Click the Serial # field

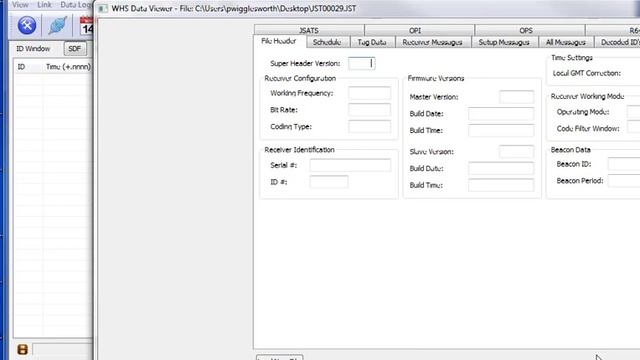point(350,165)
